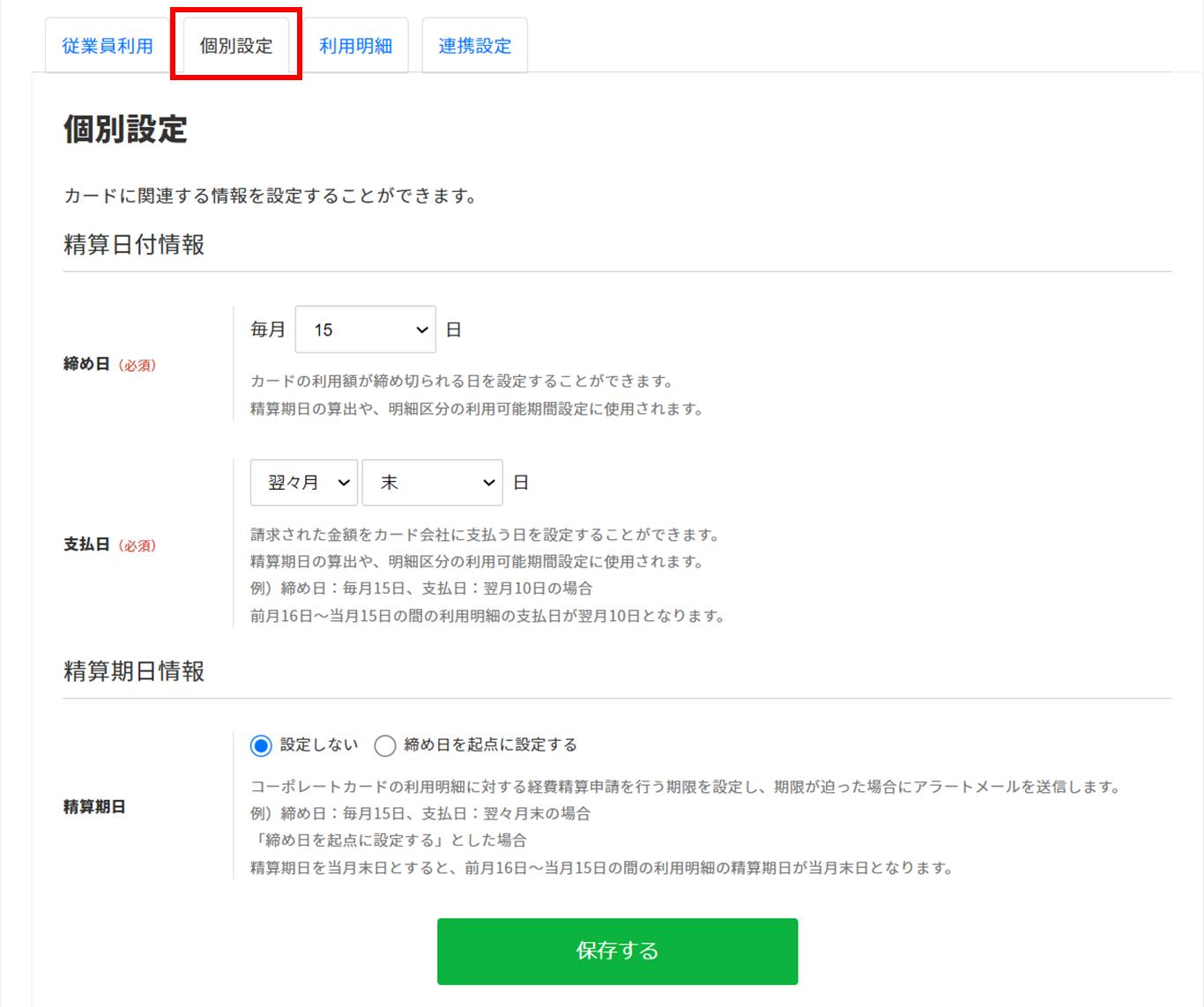The width and height of the screenshot is (1204, 1007).
Task: Switch to the 個別設定 tab
Action: coord(235,46)
